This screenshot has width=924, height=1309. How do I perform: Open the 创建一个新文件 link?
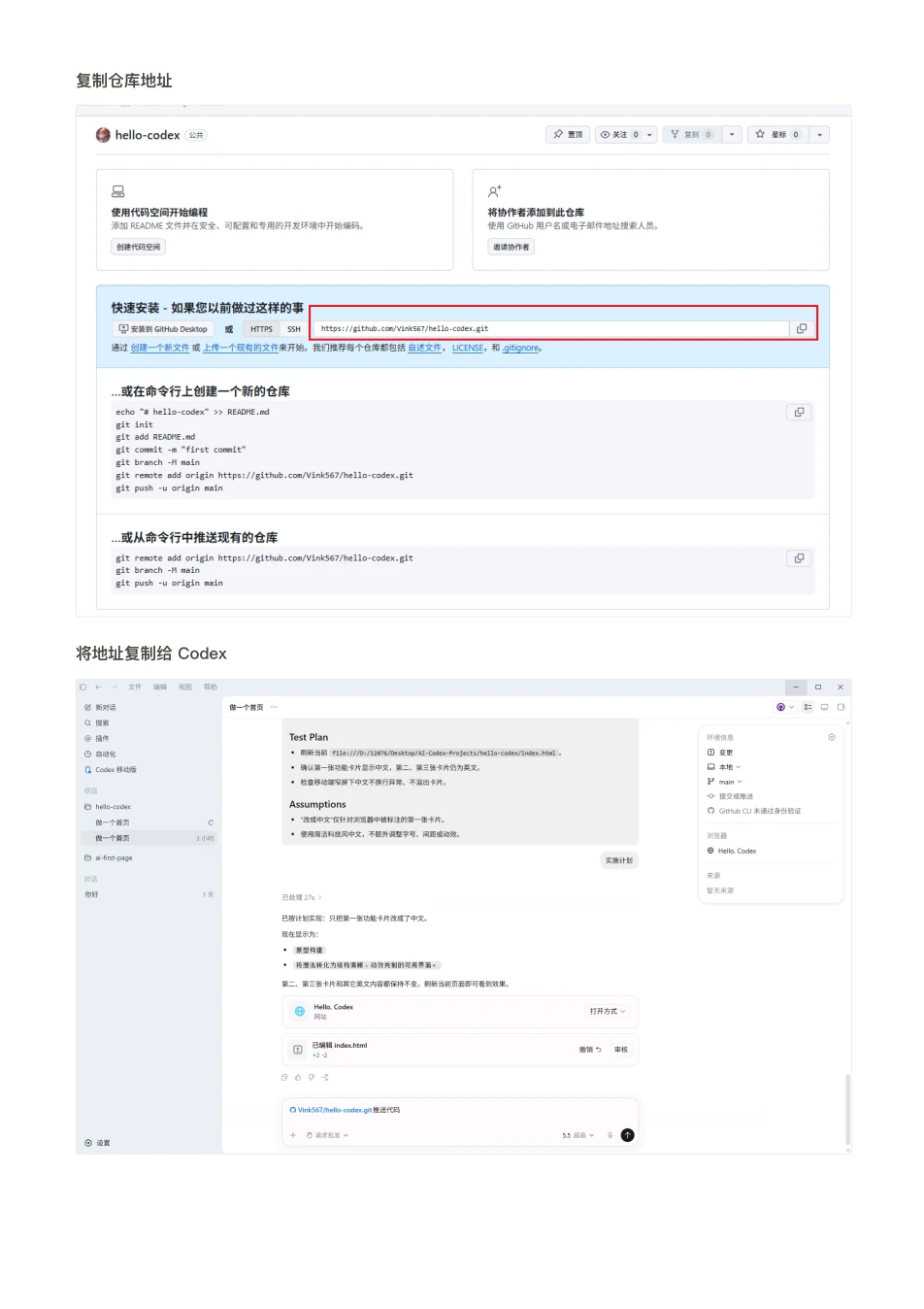[160, 348]
